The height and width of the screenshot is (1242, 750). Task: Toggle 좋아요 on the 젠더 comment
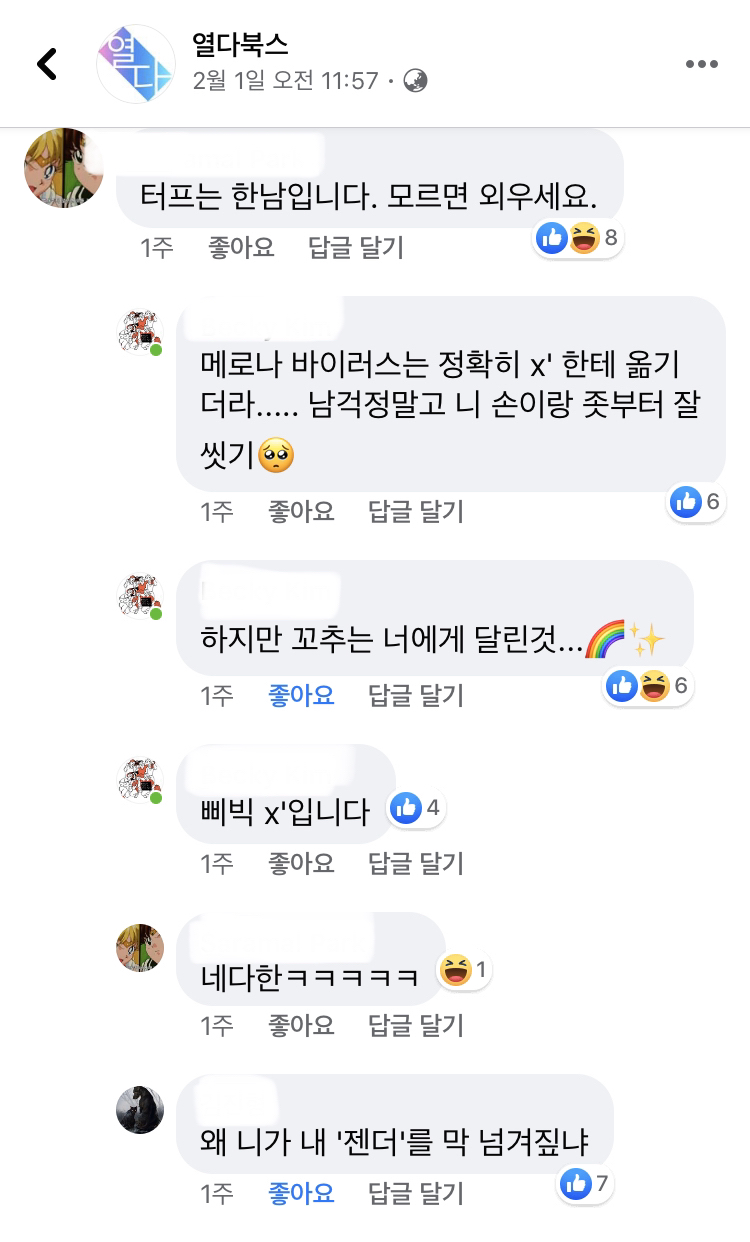(x=301, y=1192)
